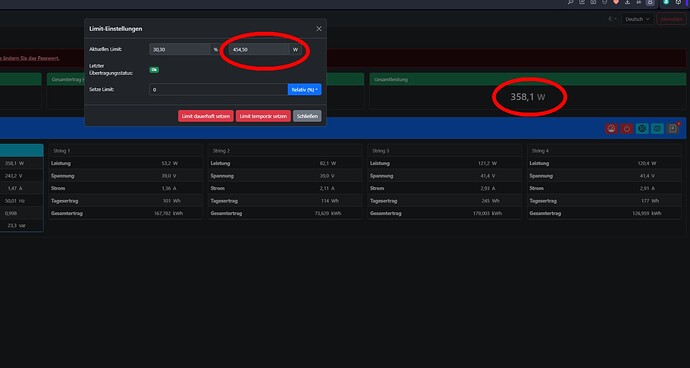Click the LinkedIn extension icon in browser toolbar
Viewport: 690px width, 368px height.
(639, 2)
